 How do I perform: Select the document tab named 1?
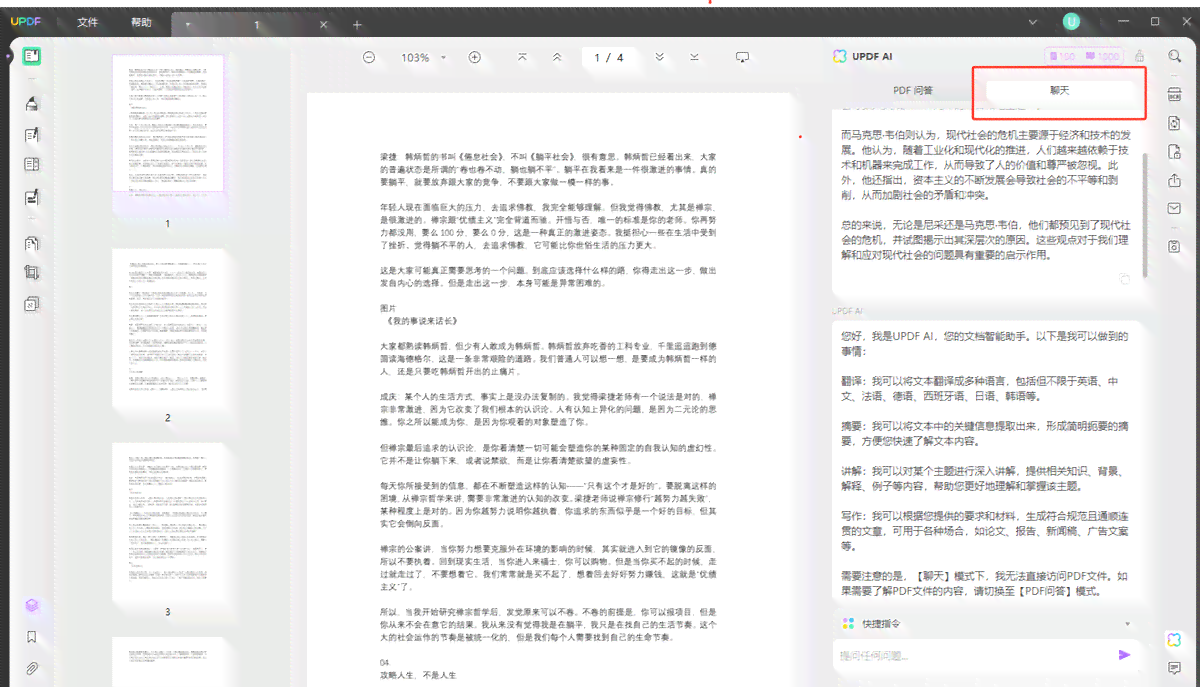(x=256, y=24)
